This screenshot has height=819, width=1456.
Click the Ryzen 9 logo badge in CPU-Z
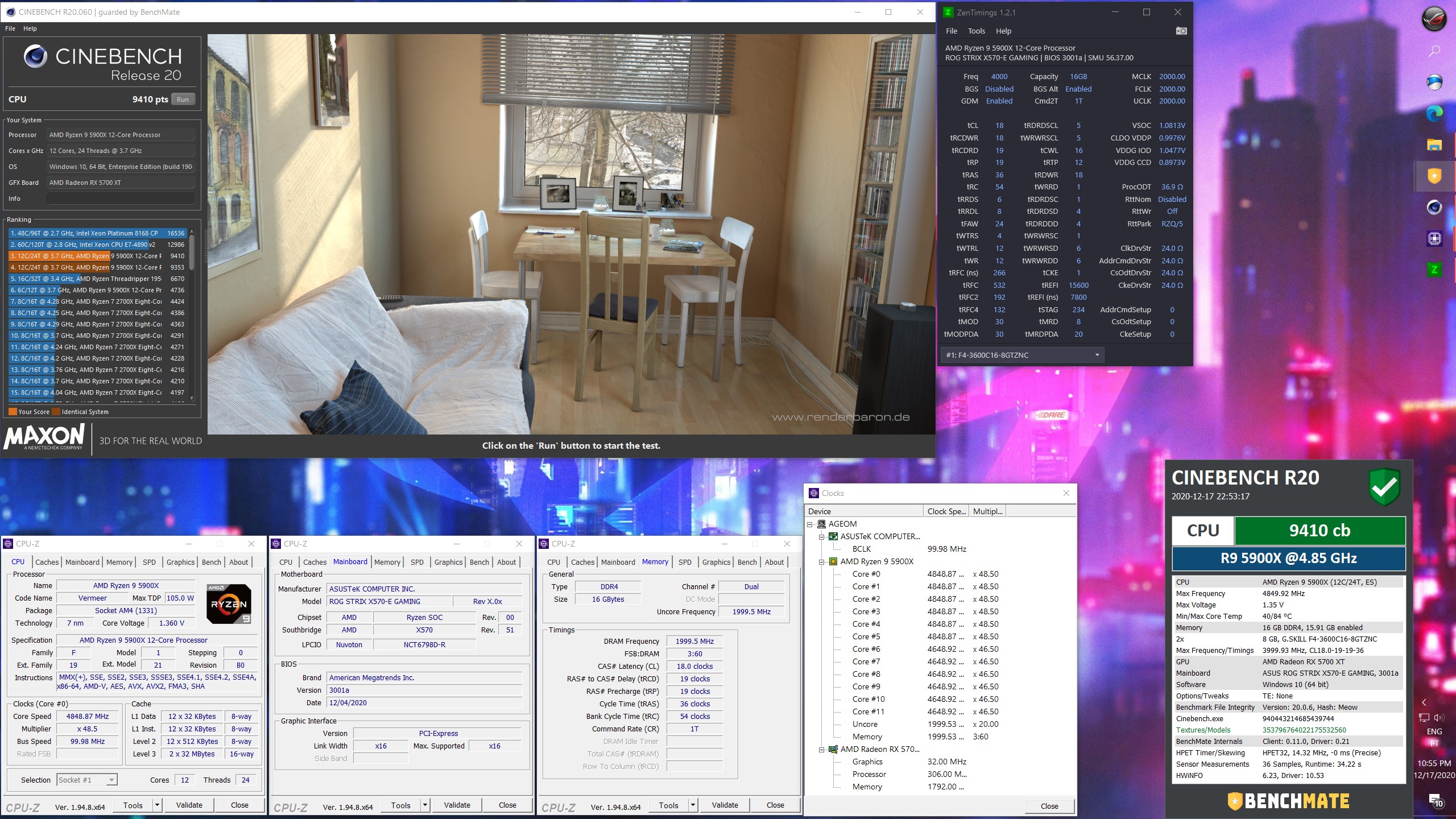[x=229, y=604]
